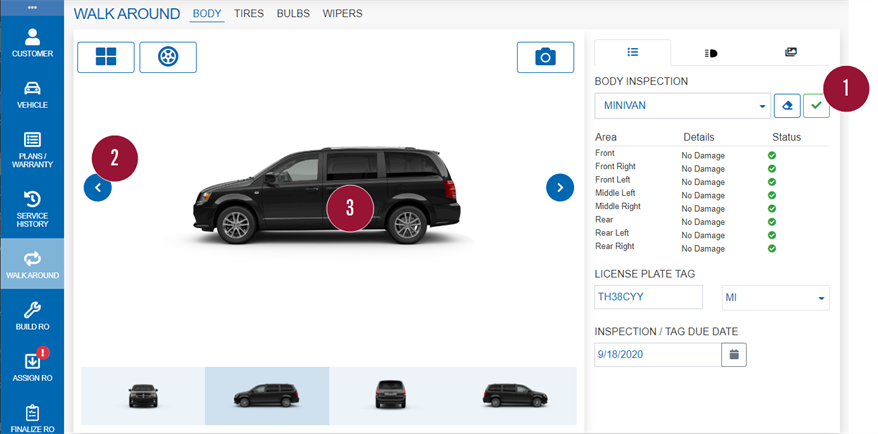Click the wheel icon button
The width and height of the screenshot is (878, 434).
click(168, 57)
